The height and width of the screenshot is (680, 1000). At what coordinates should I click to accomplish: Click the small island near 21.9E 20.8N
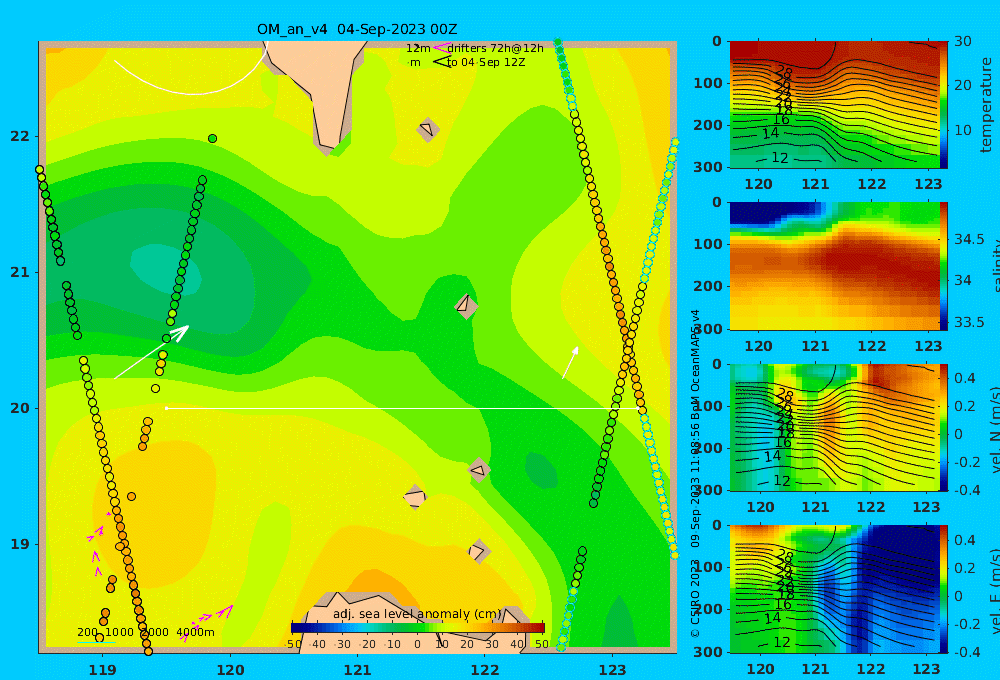coord(466,305)
